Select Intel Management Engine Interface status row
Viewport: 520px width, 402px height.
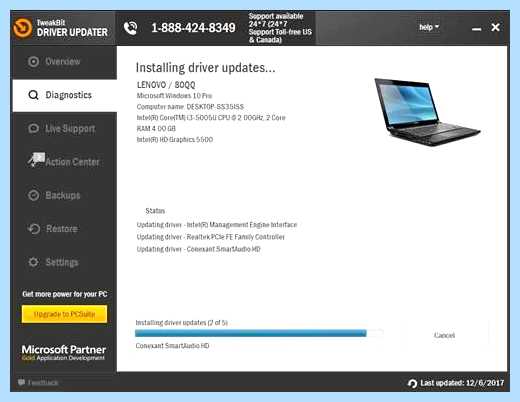click(x=217, y=225)
